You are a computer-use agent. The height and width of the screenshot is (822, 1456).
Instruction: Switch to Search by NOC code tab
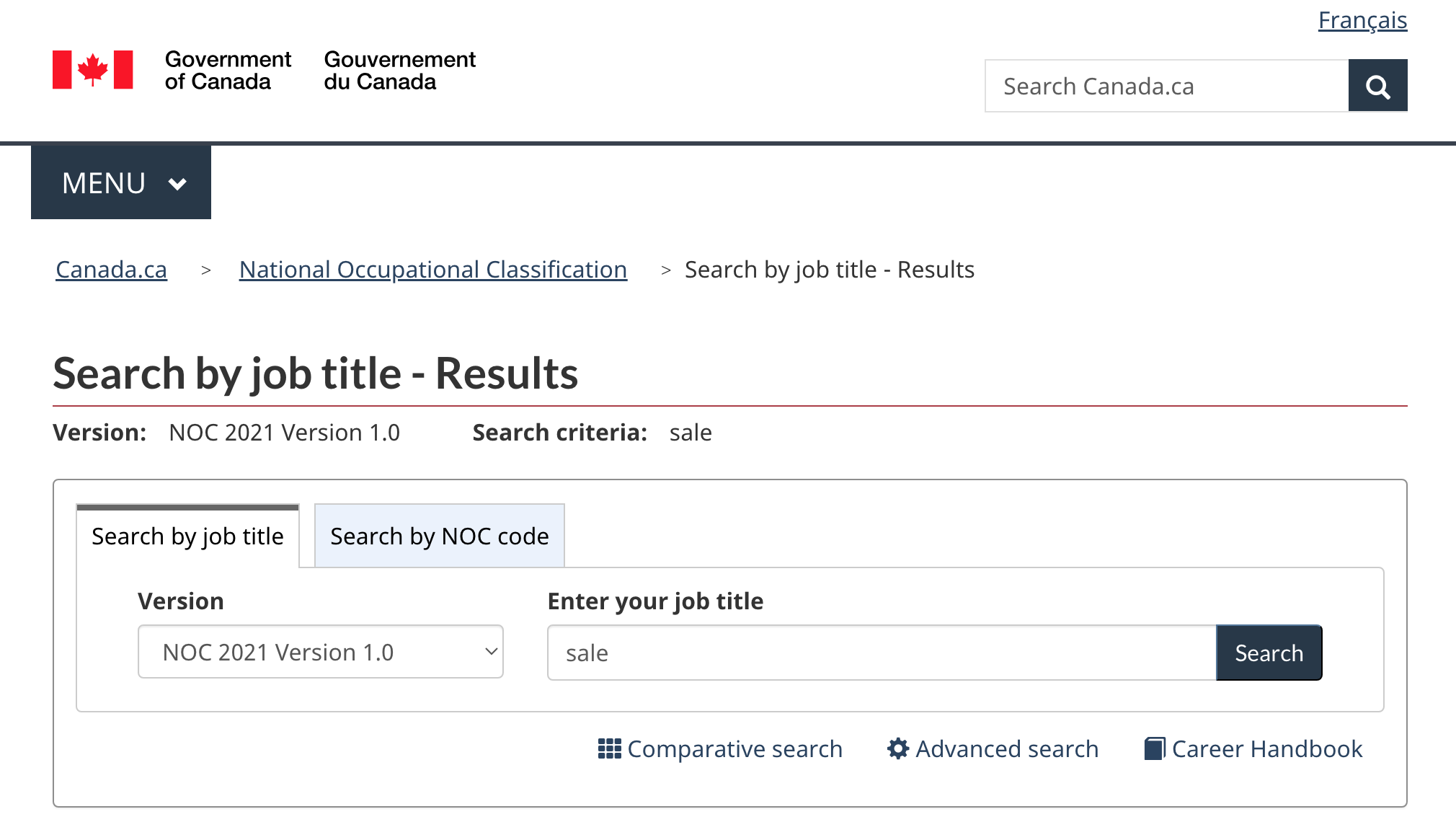(x=440, y=536)
